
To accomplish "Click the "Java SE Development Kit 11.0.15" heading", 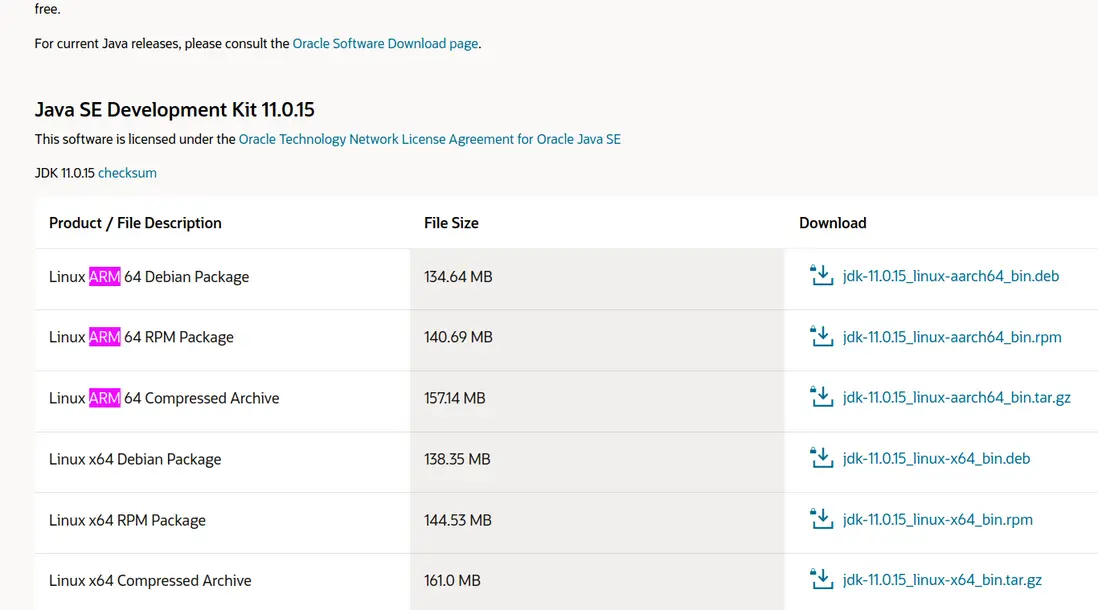I will [175, 110].
